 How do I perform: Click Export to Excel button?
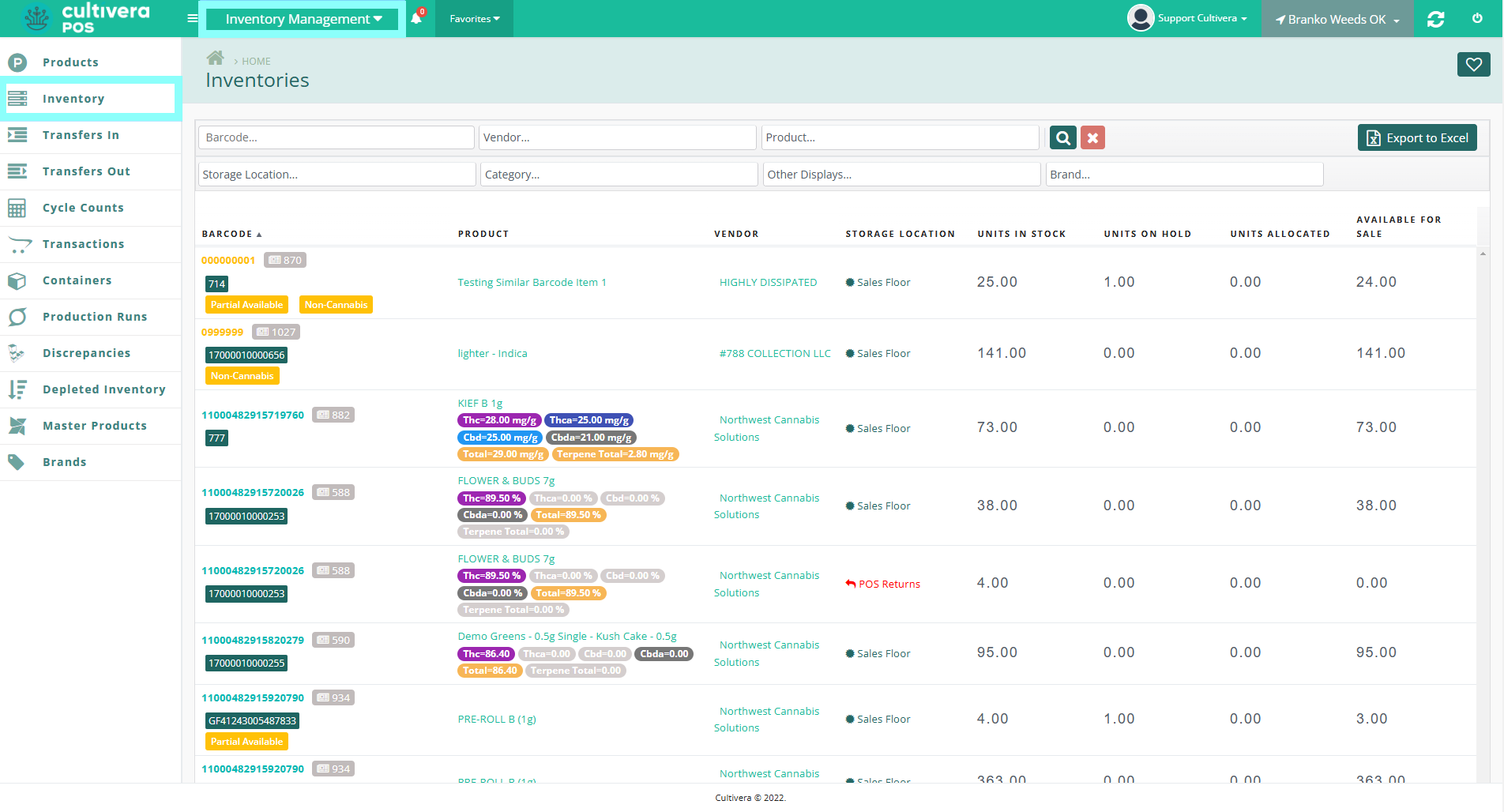coord(1417,137)
